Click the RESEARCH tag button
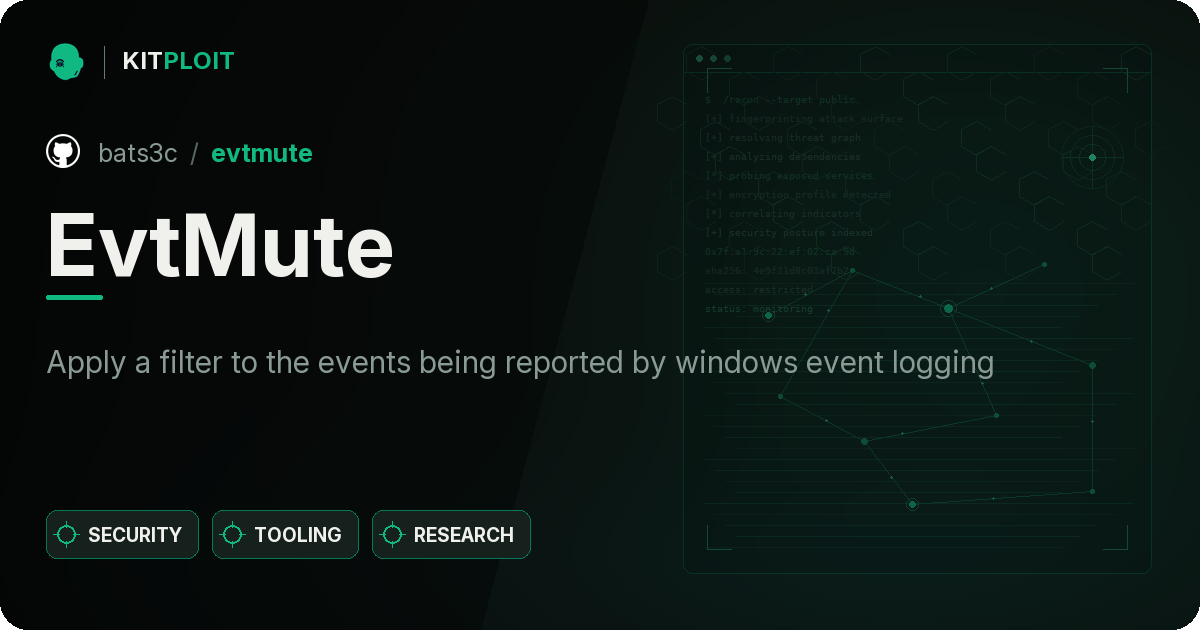 click(x=451, y=534)
